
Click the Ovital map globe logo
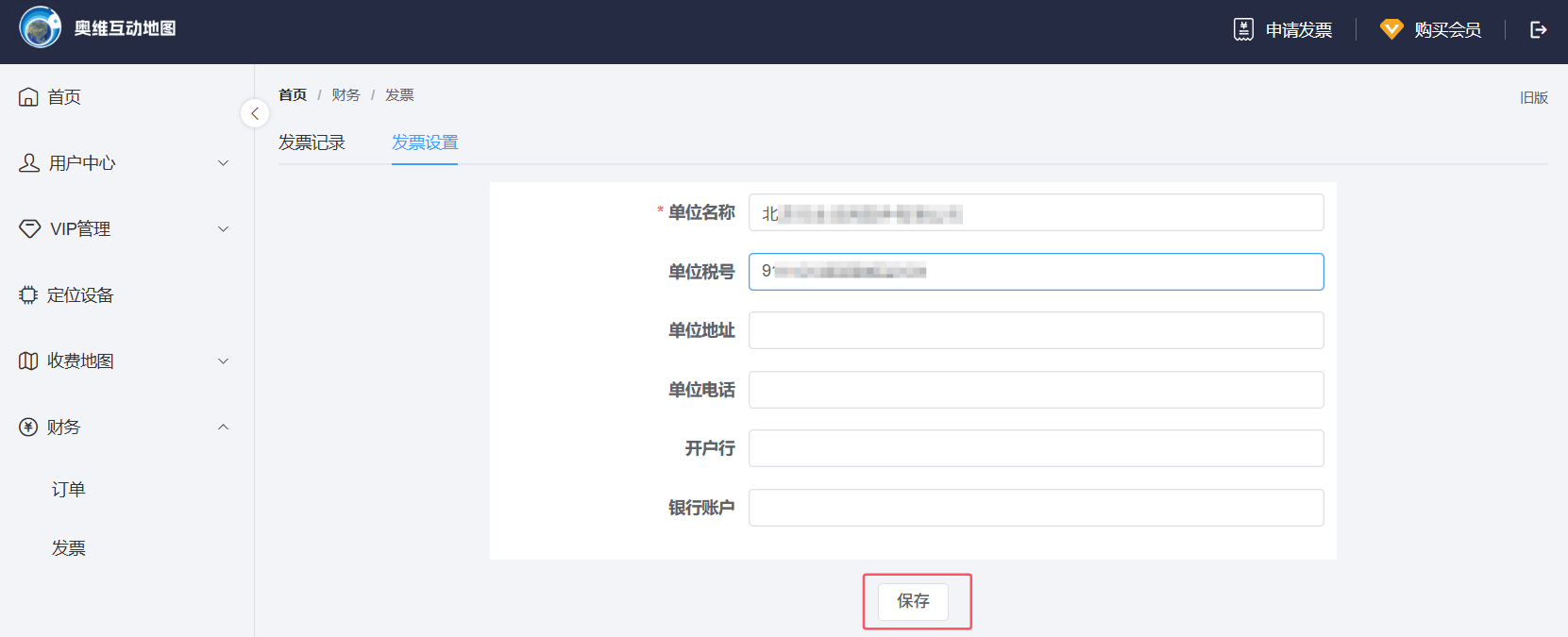click(40, 28)
